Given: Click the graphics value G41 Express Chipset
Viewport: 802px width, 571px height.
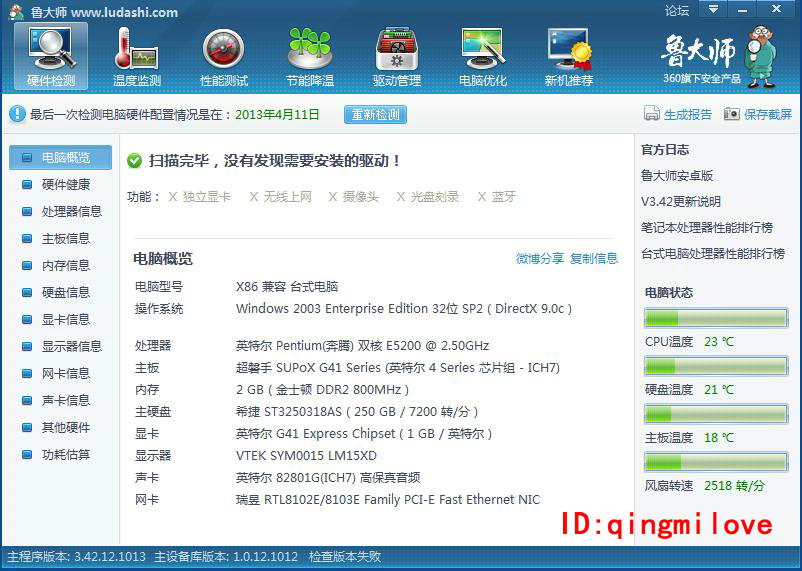Looking at the screenshot, I should (x=364, y=434).
